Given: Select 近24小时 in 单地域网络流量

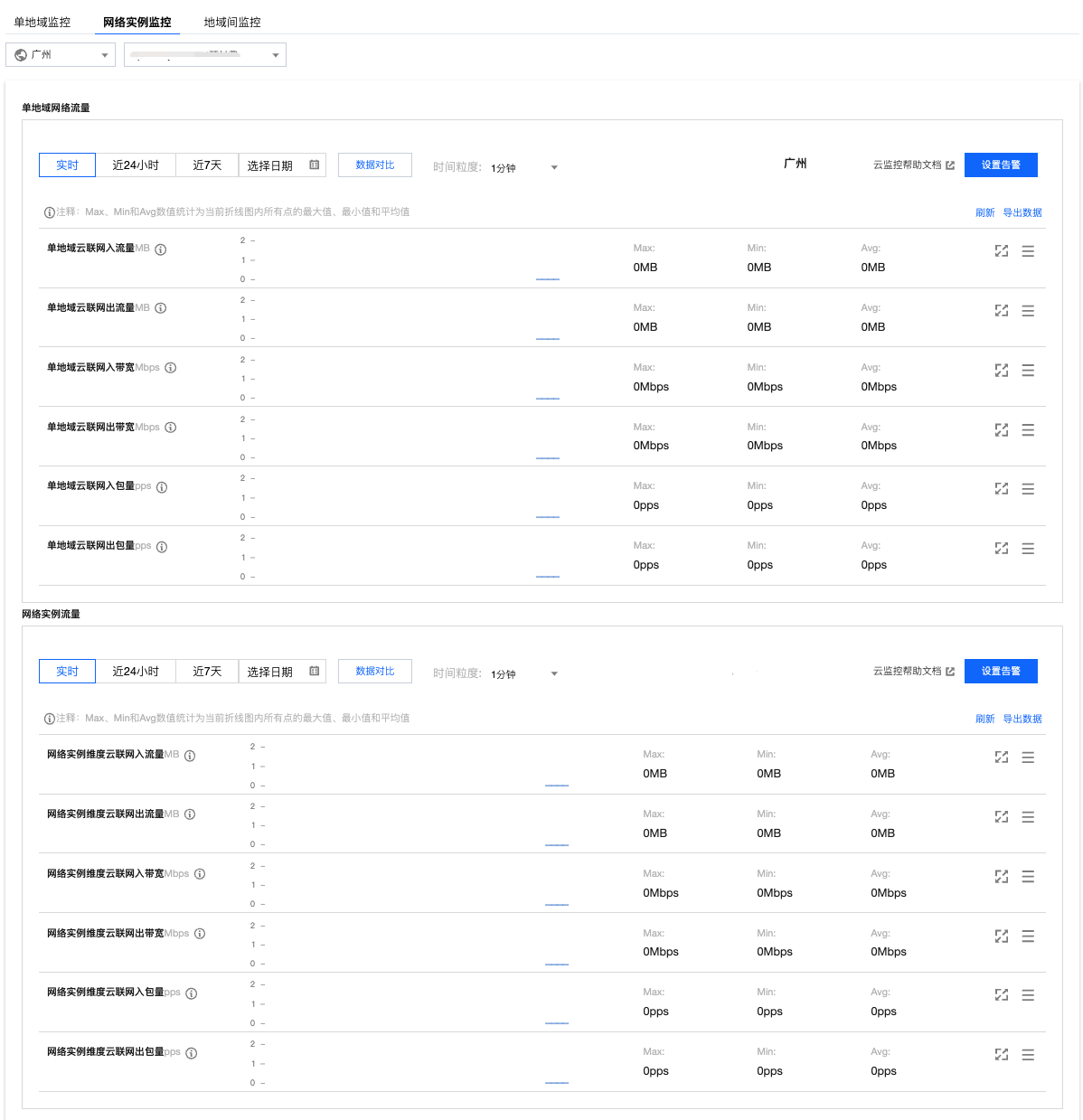Looking at the screenshot, I should pyautogui.click(x=136, y=165).
